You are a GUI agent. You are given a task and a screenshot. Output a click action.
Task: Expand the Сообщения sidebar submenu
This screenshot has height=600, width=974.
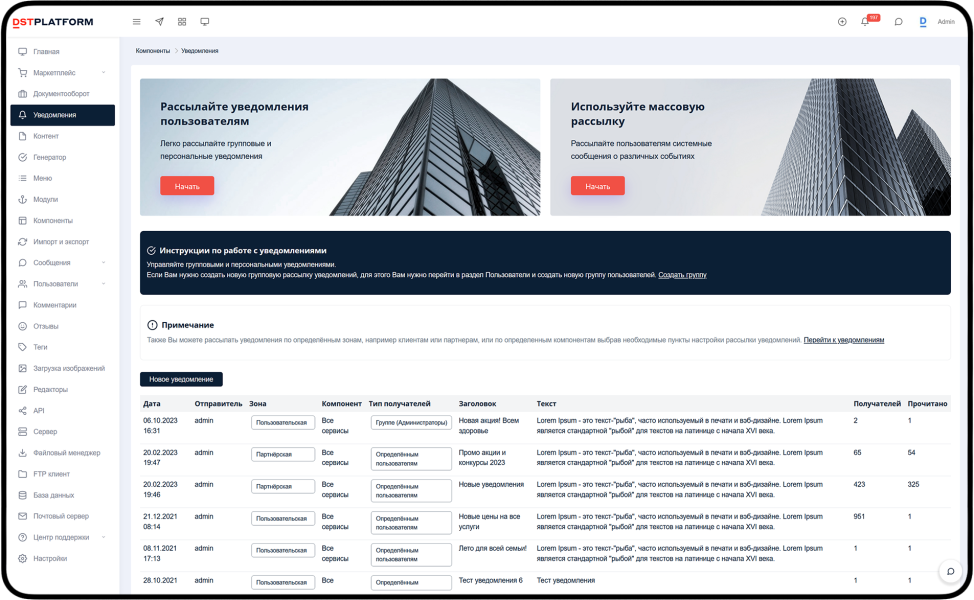(x=103, y=263)
